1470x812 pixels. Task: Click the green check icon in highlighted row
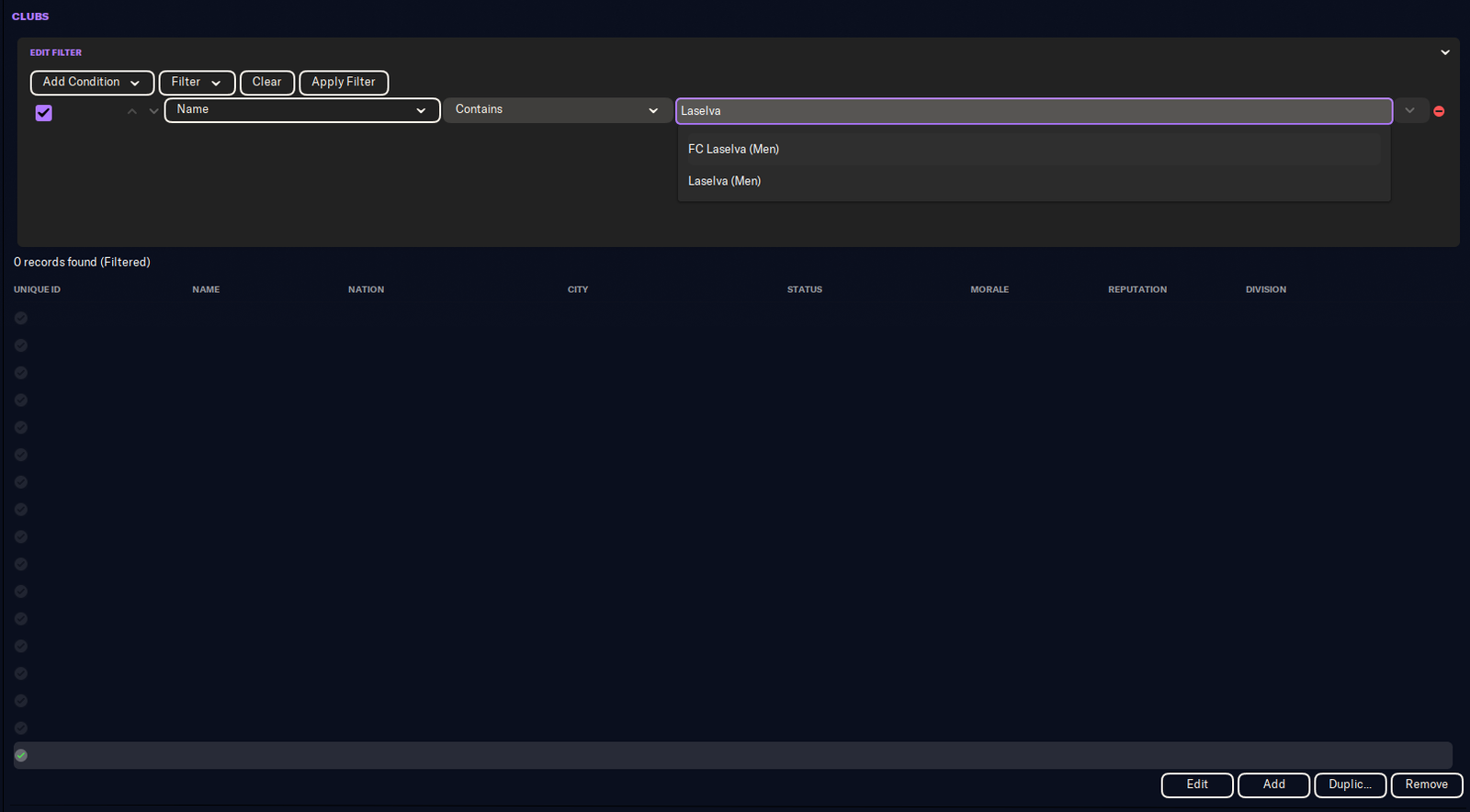tap(21, 755)
